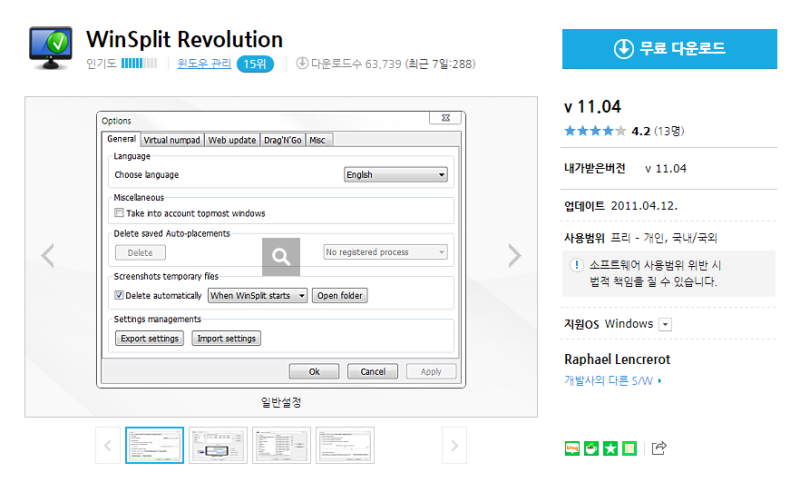Click the 무료 다운로드 download button
This screenshot has height=502, width=800.
tap(669, 49)
